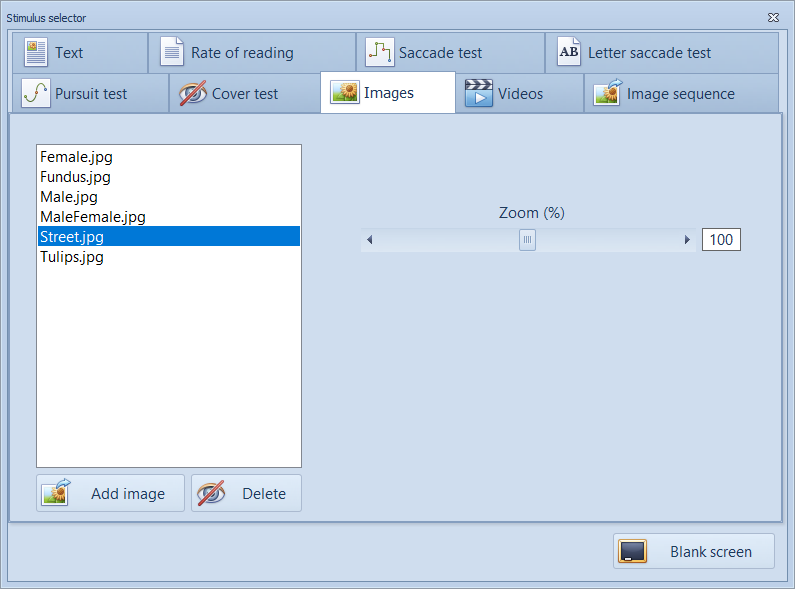This screenshot has height=589, width=795.
Task: Click the Image sequence tab icon
Action: coord(607,94)
